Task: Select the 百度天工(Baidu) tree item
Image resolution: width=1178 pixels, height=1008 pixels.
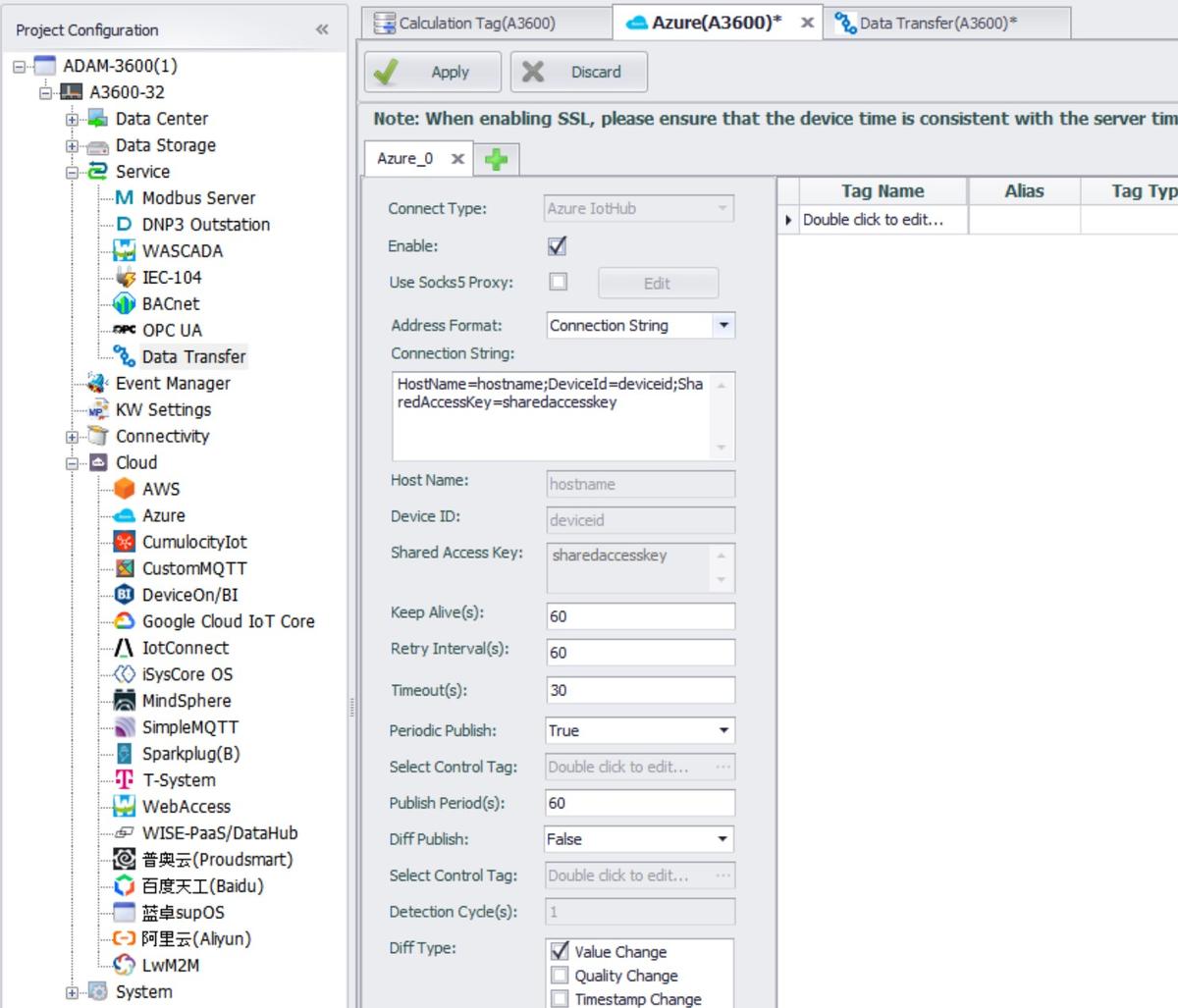Action: (x=202, y=886)
